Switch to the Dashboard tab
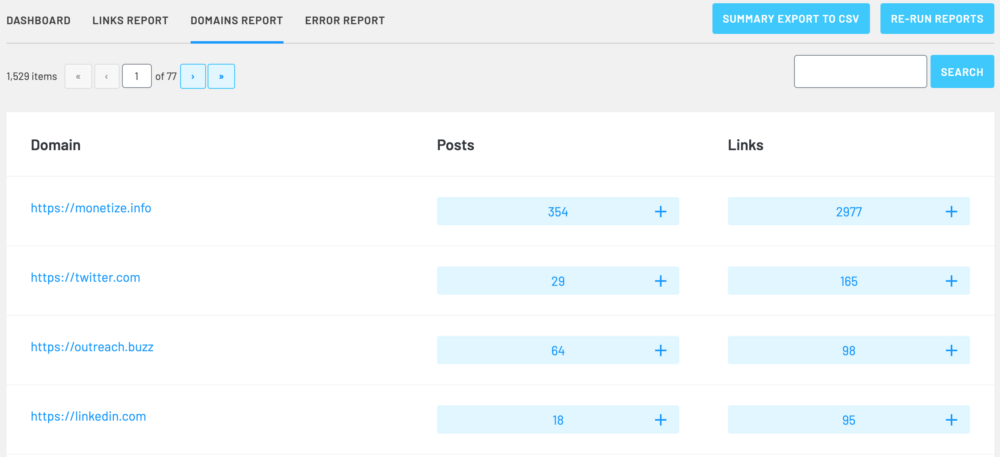 click(x=38, y=20)
